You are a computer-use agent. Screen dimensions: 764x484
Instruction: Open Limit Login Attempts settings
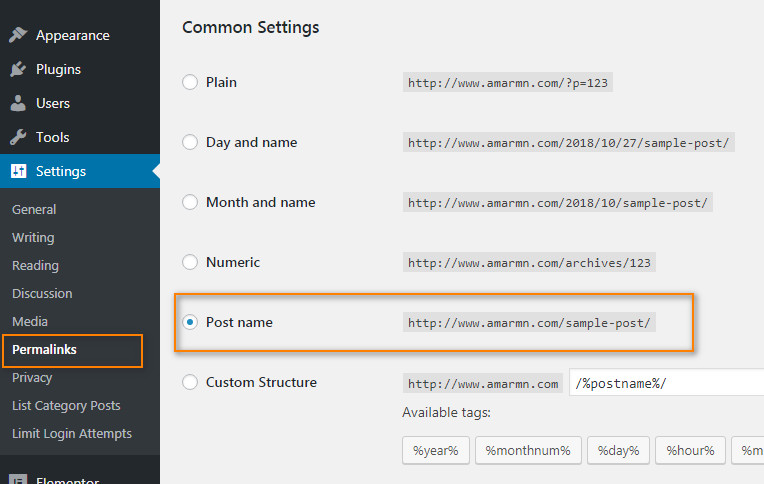pyautogui.click(x=72, y=434)
